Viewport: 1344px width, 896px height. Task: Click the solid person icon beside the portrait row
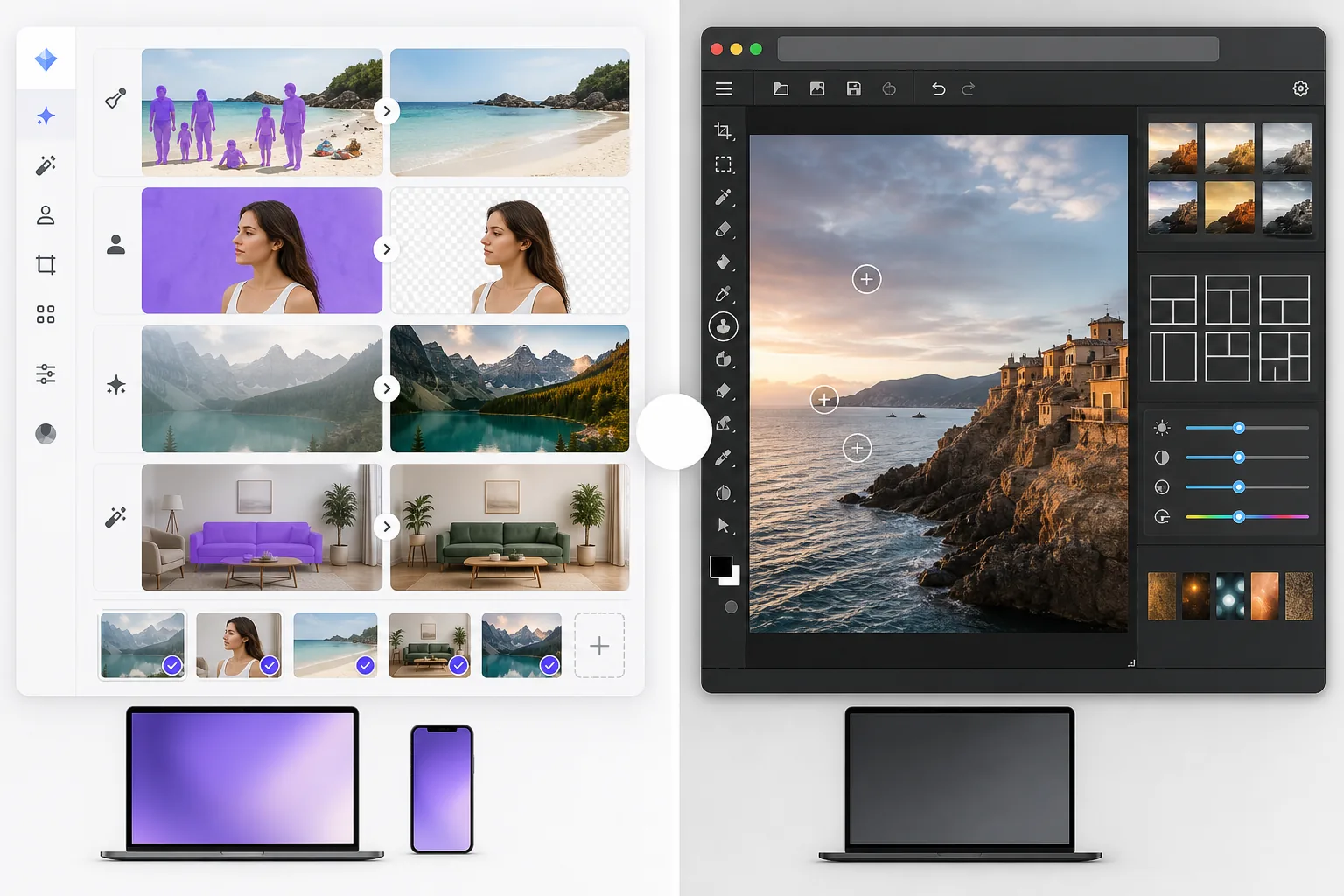point(115,244)
